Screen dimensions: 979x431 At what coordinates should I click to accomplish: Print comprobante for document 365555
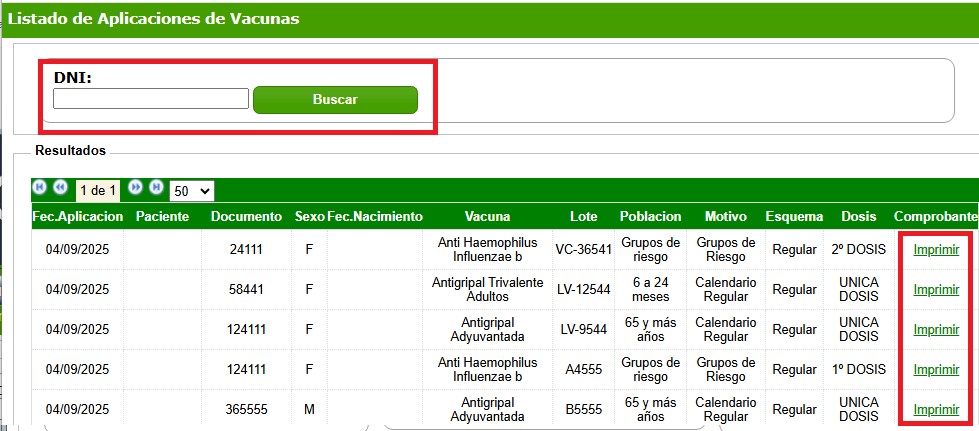tap(936, 410)
